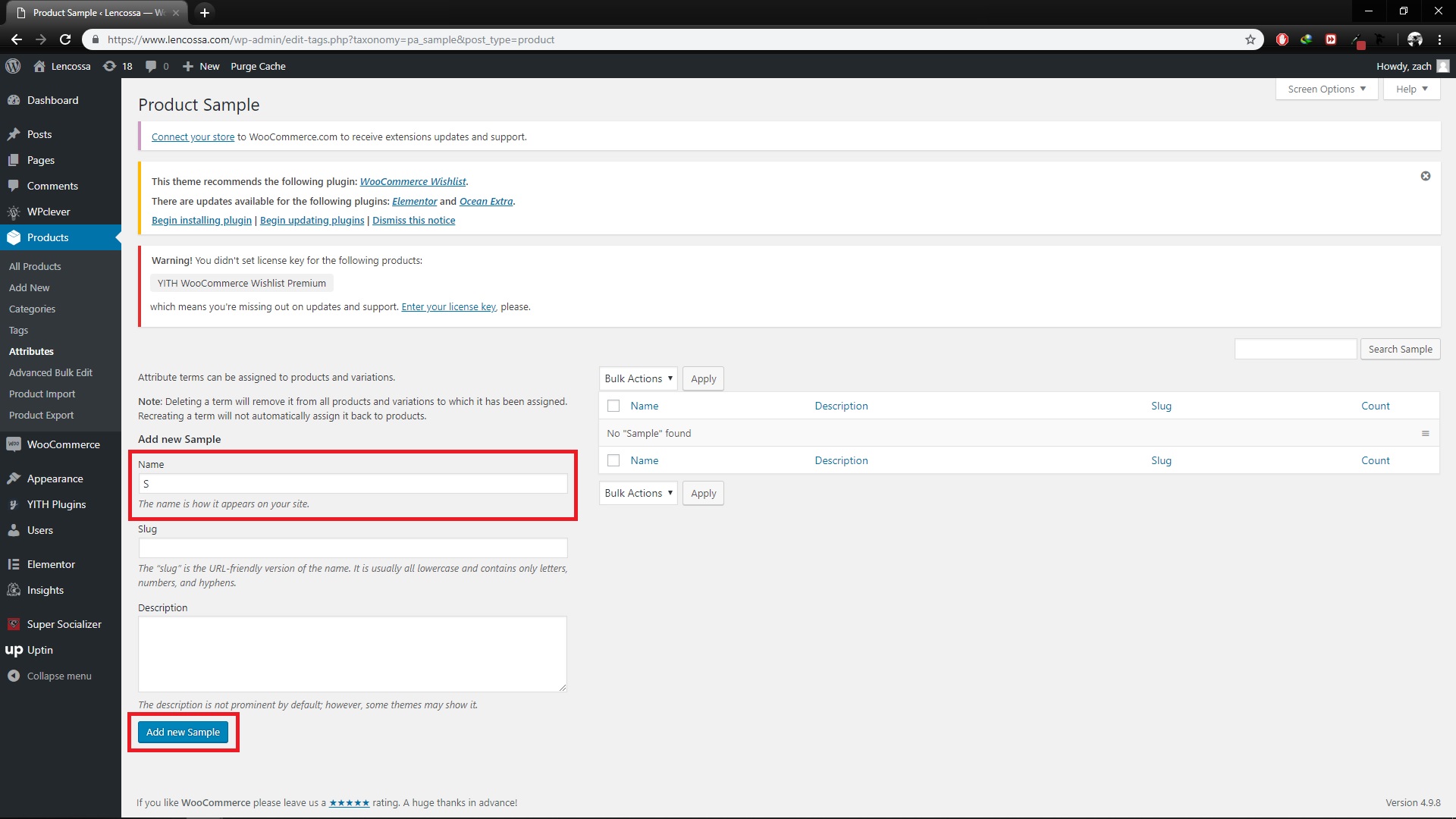Image resolution: width=1456 pixels, height=819 pixels.
Task: Dismiss the plugin notice with X icon
Action: 1426,176
